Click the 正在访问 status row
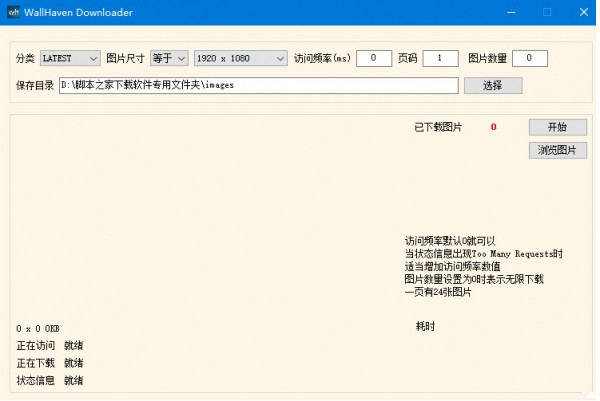This screenshot has width=600, height=401. [x=50, y=346]
